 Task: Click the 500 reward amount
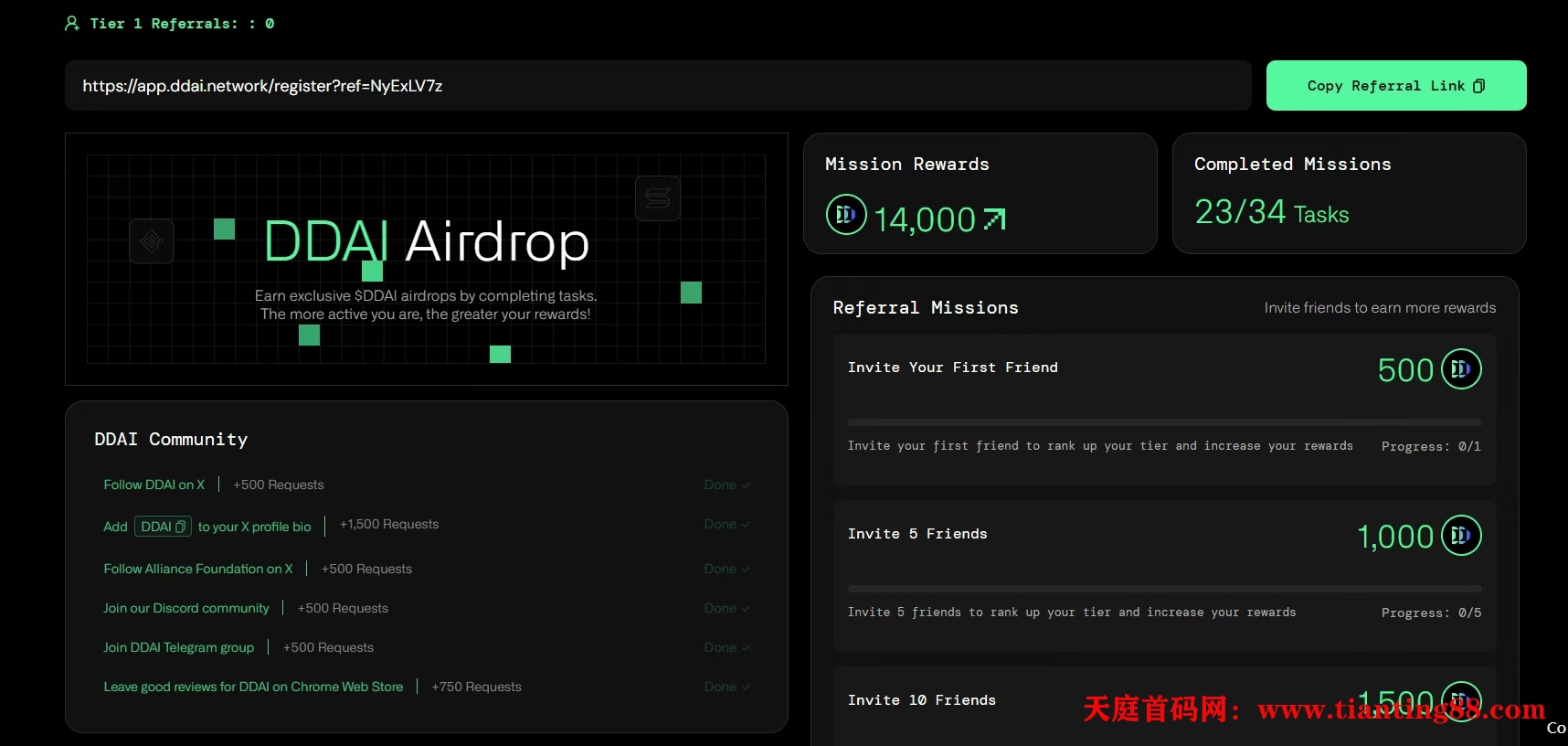[1405, 370]
